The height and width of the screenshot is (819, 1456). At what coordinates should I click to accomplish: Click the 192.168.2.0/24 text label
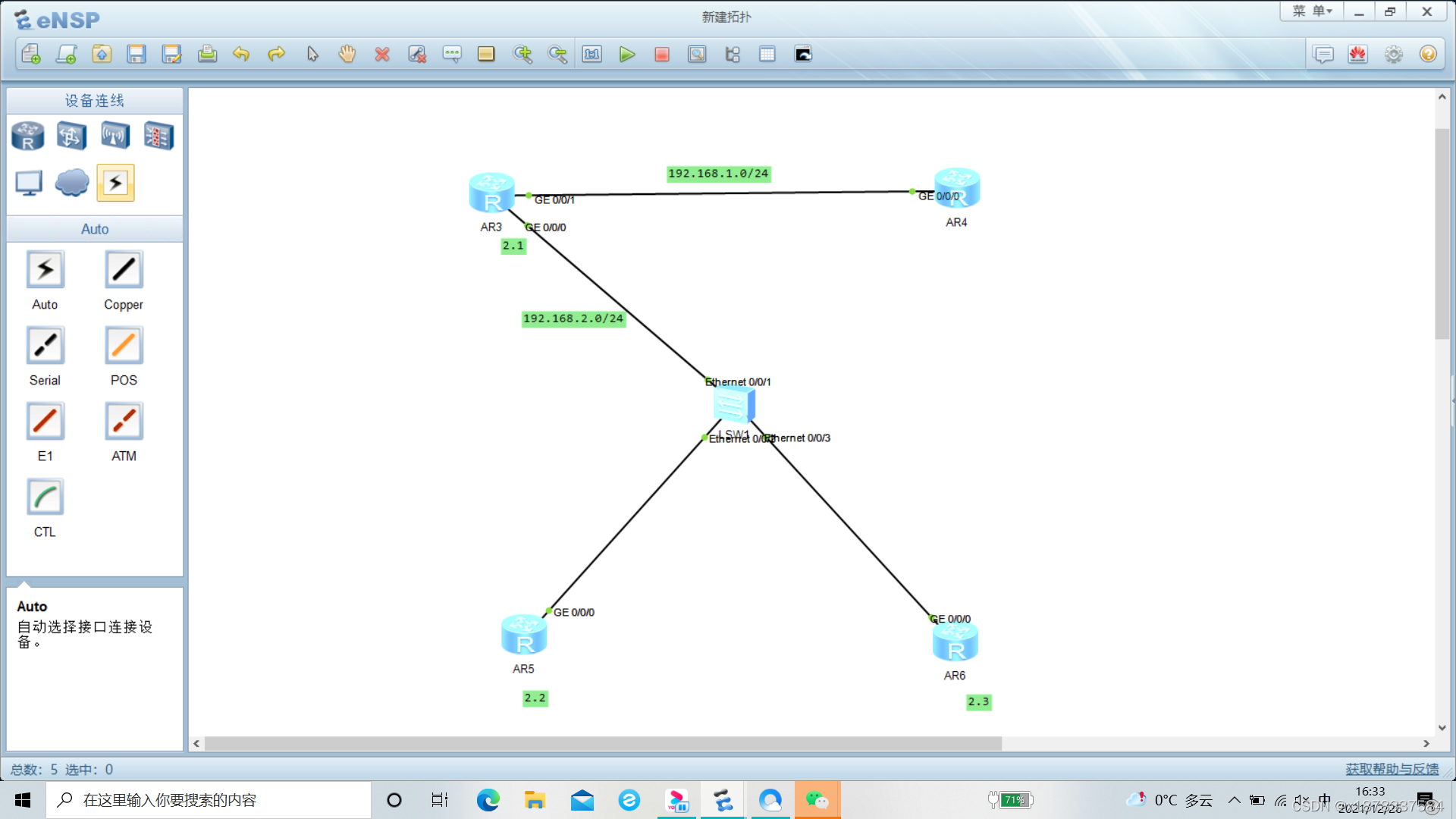(x=573, y=318)
